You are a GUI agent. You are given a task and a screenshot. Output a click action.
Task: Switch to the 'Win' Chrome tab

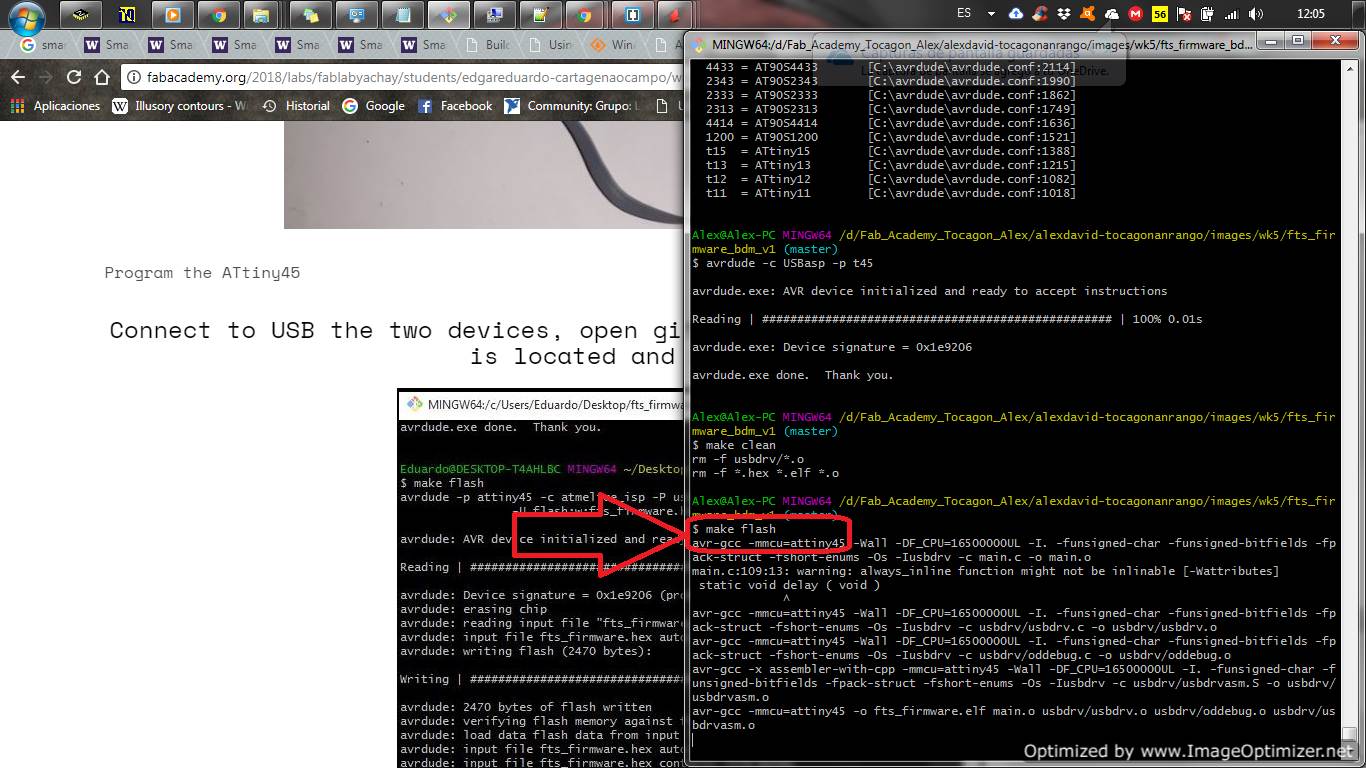612,45
